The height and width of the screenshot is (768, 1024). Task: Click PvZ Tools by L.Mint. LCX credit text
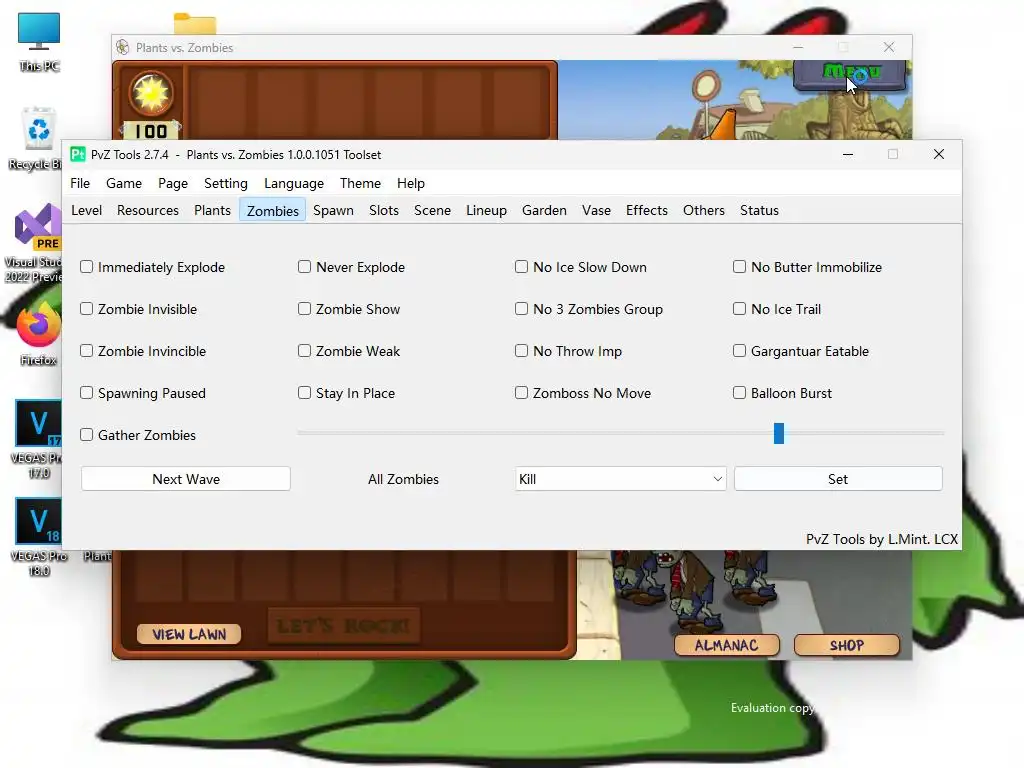882,539
